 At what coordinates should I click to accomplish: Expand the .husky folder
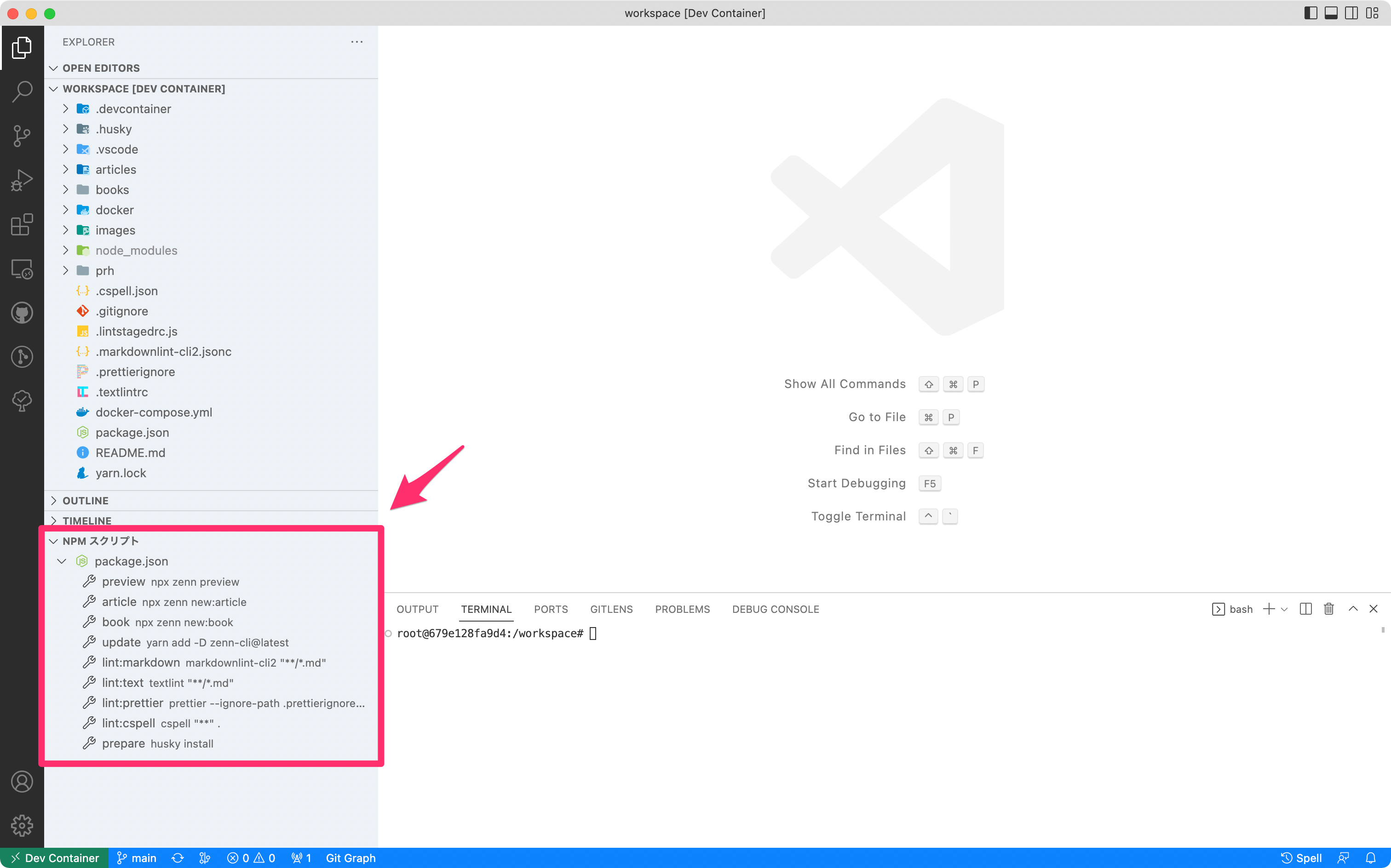click(211, 129)
